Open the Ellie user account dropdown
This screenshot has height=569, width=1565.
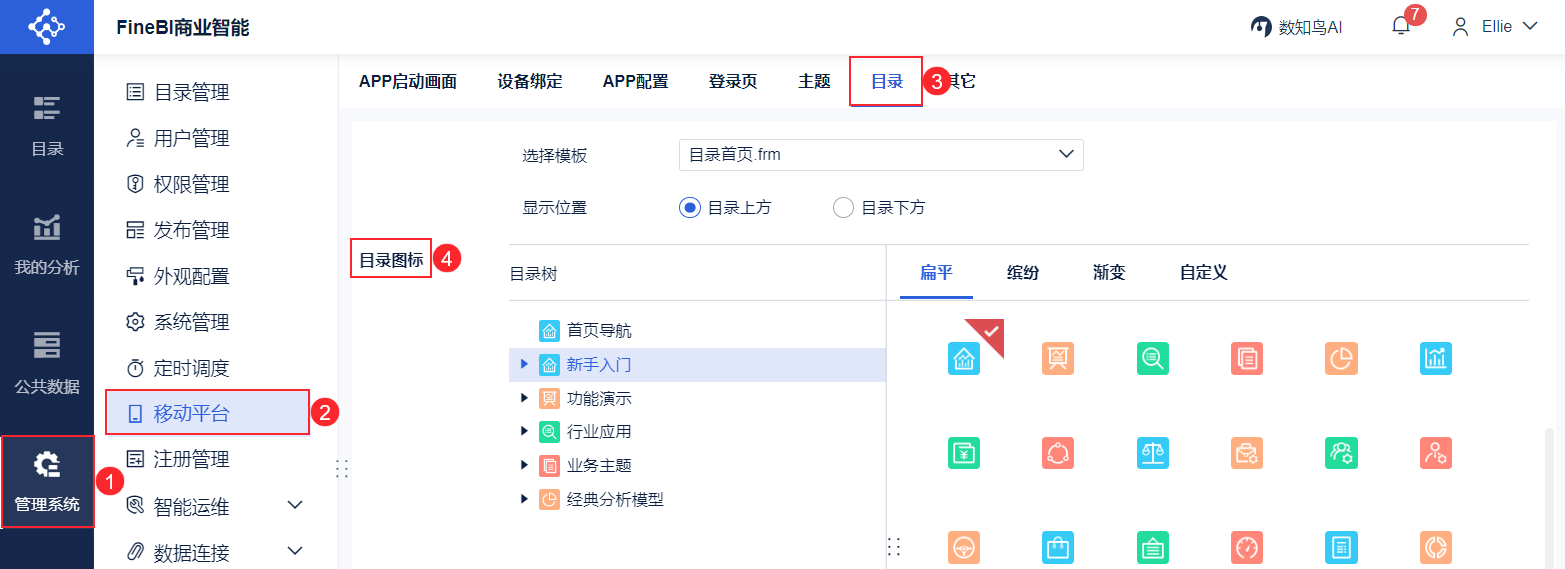[x=1495, y=27]
